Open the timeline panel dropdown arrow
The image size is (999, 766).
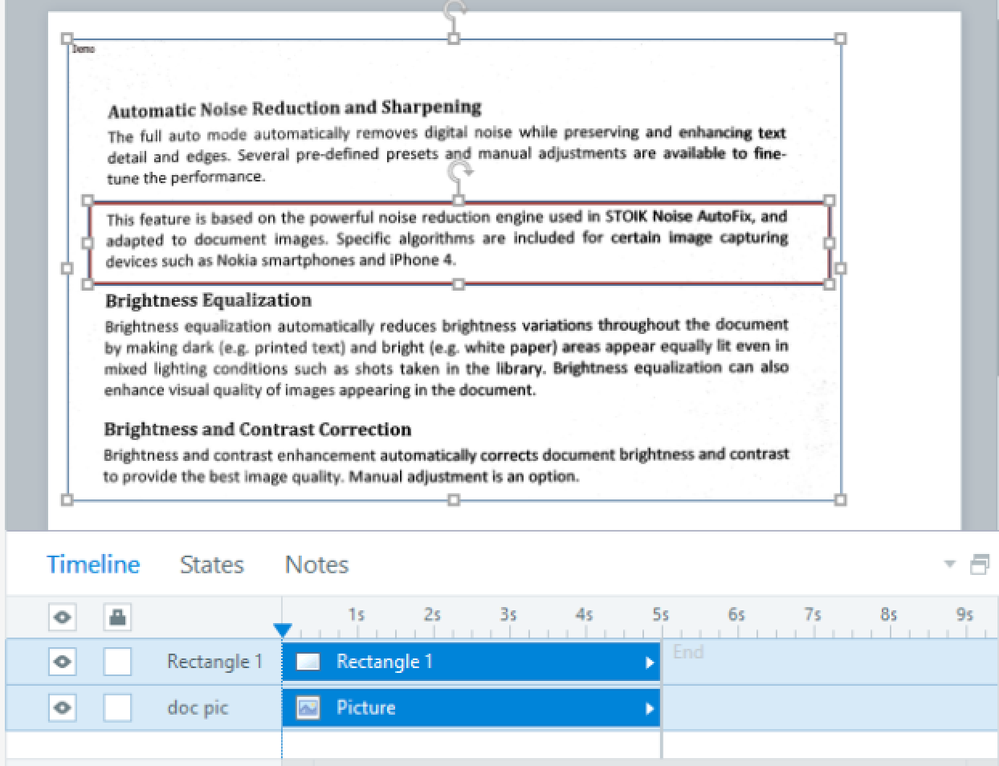(x=949, y=564)
